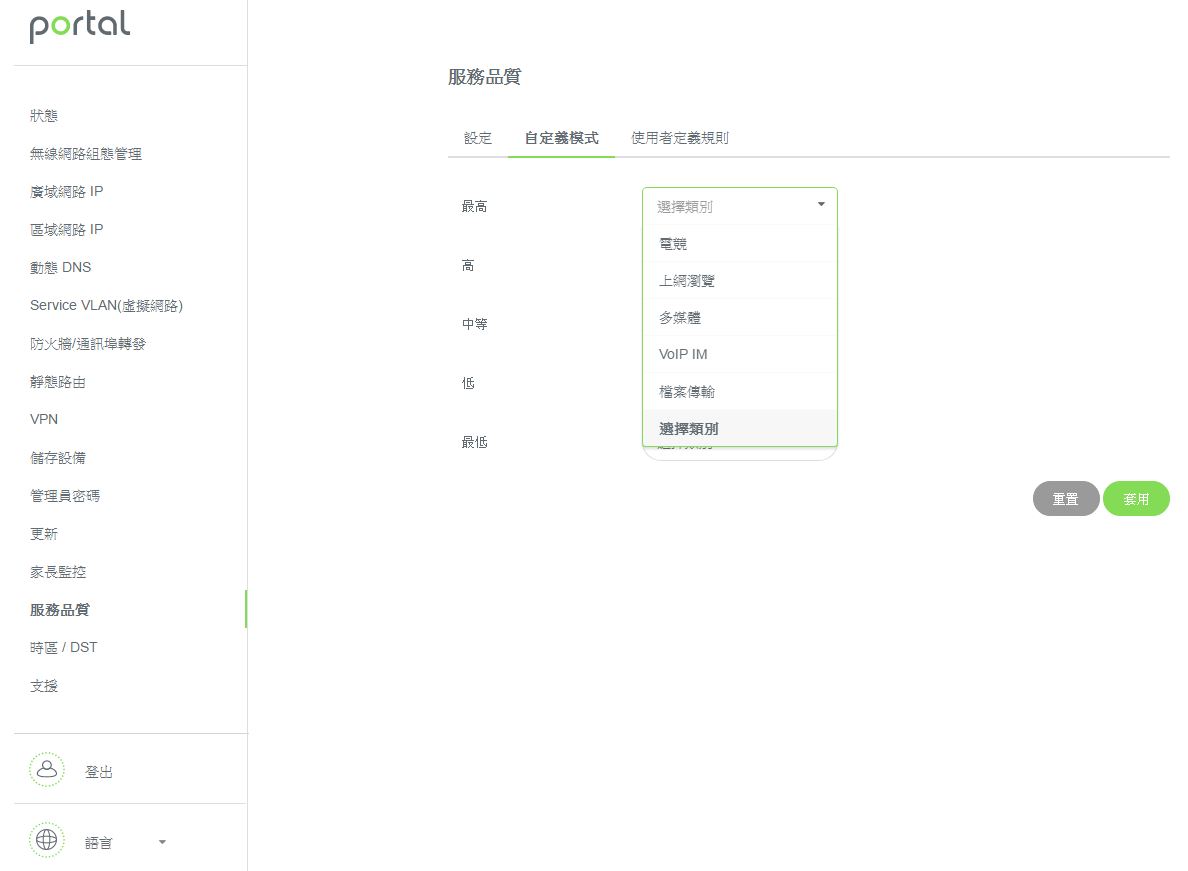Image resolution: width=1188 pixels, height=871 pixels.
Task: Open the 最高 選擇類別 combo box
Action: [x=739, y=206]
